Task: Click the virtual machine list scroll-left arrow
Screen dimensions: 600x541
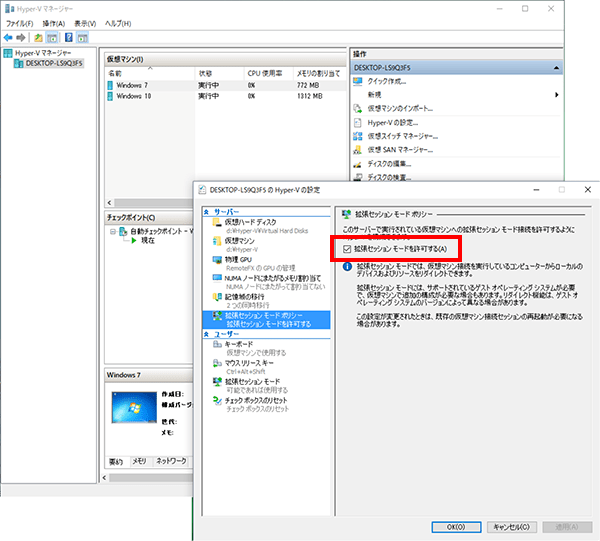Action: click(x=109, y=202)
